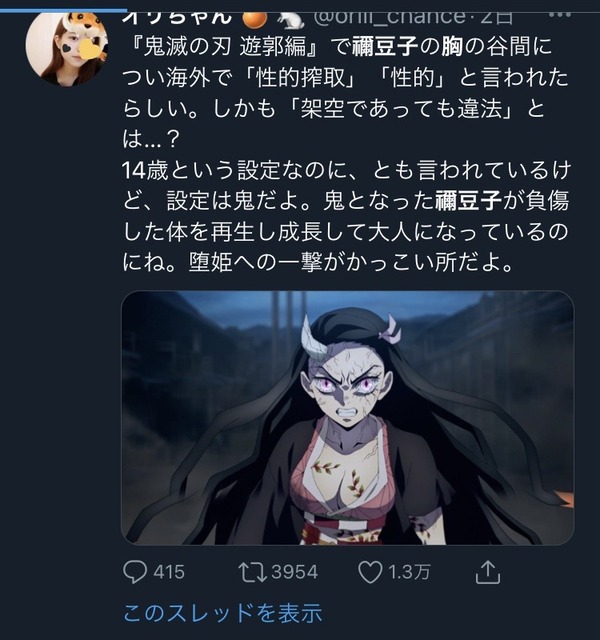Image resolution: width=600 pixels, height=640 pixels.
Task: View the 3954 retweets count
Action: 295,572
